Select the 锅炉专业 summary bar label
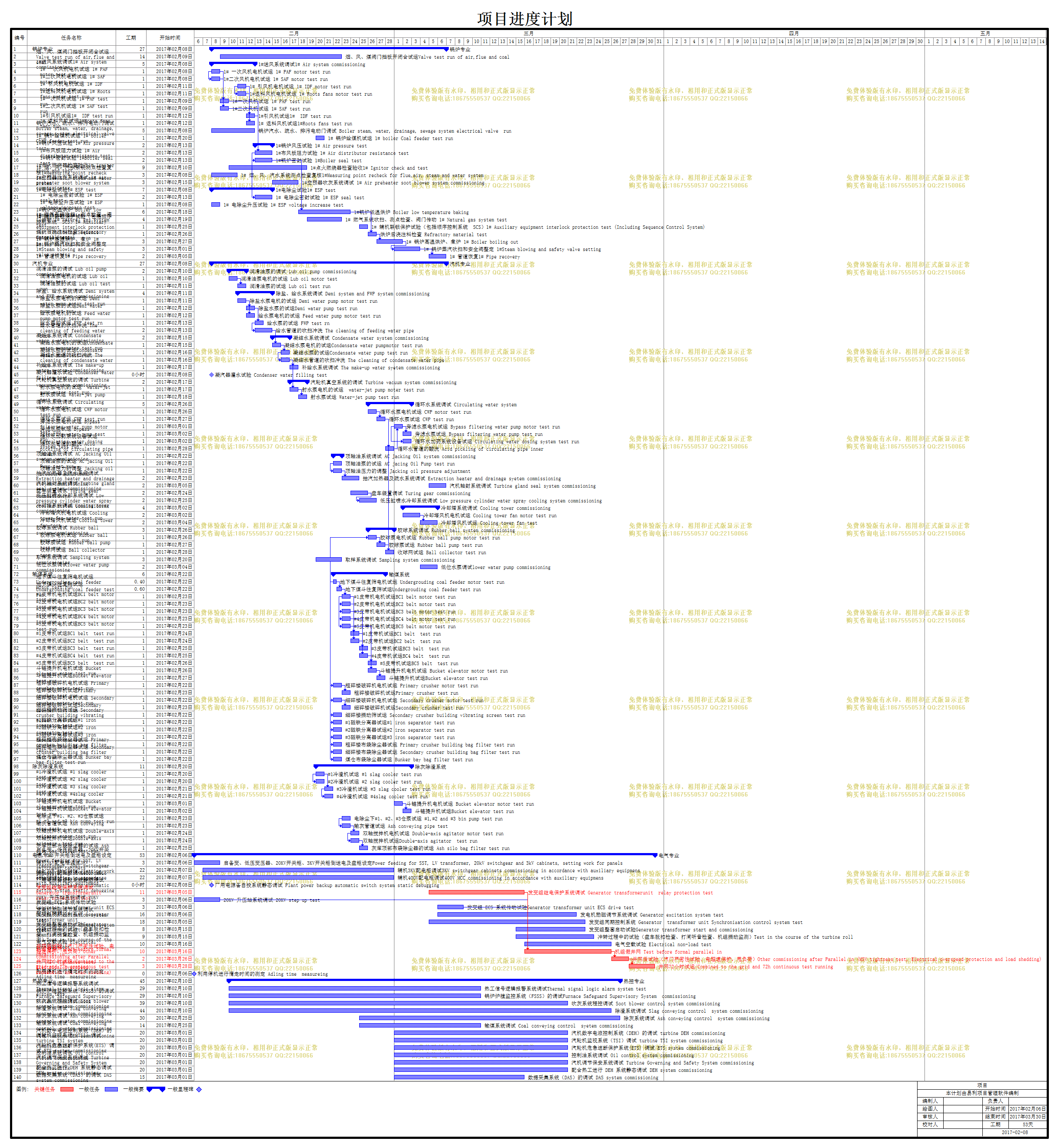The width and height of the screenshot is (1058, 1148). [460, 50]
